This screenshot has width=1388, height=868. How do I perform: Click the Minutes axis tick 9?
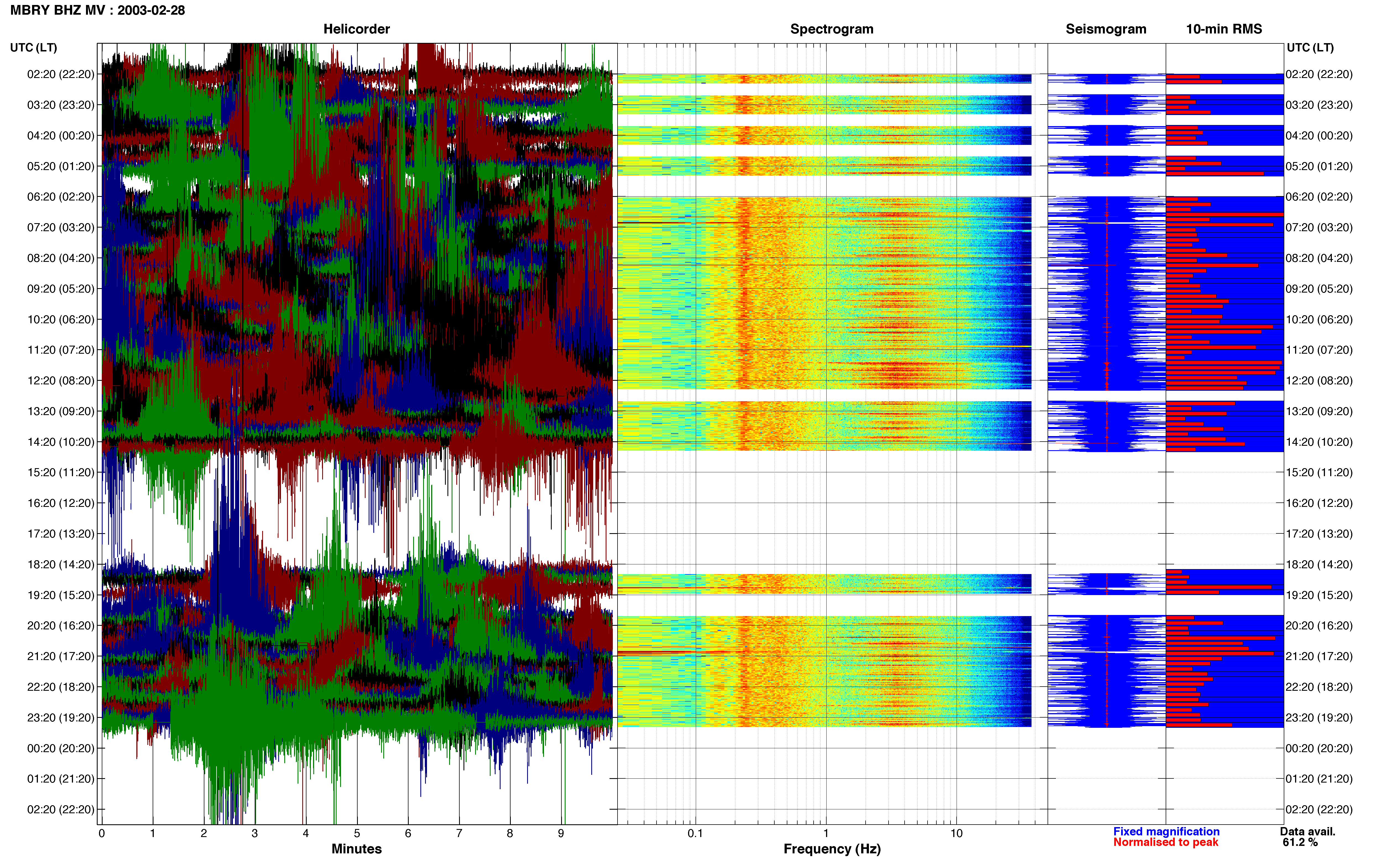click(x=561, y=833)
